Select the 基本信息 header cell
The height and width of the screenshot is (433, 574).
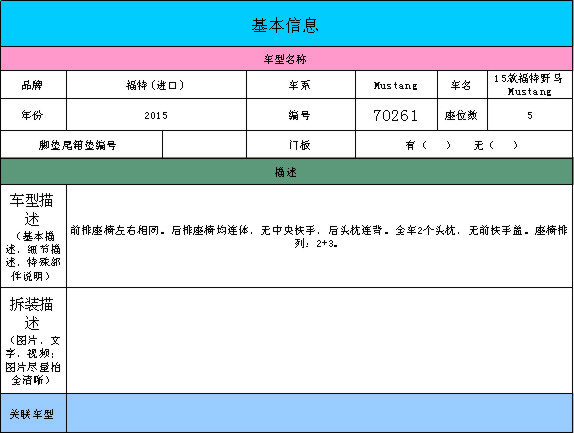pyautogui.click(x=287, y=23)
